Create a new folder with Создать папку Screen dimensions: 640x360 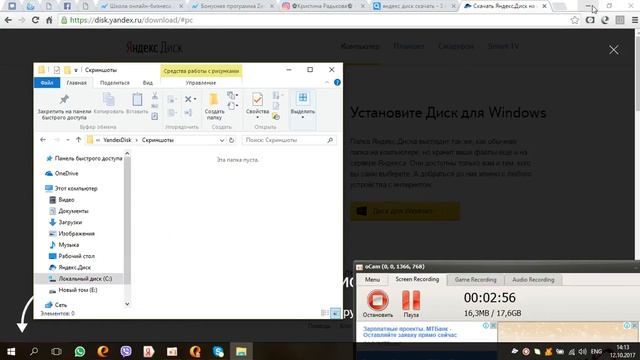(x=214, y=106)
